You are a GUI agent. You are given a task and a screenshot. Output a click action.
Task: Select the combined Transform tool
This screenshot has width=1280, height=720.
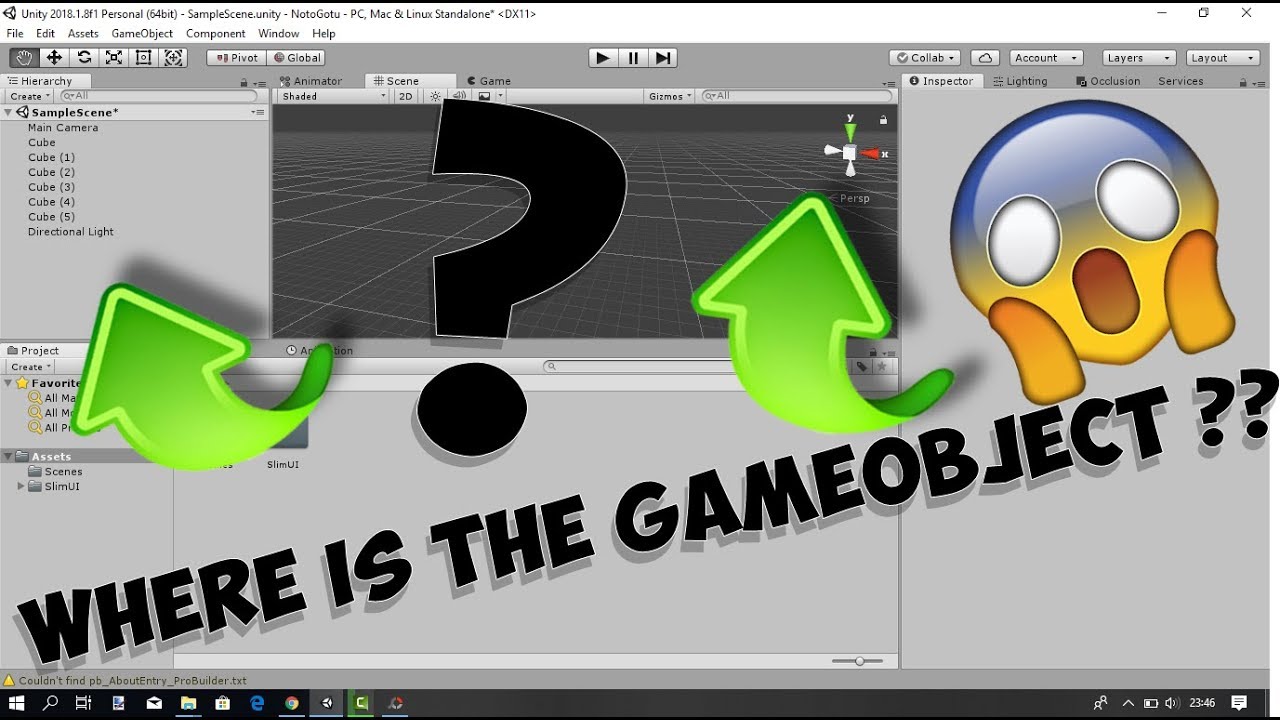[x=173, y=58]
